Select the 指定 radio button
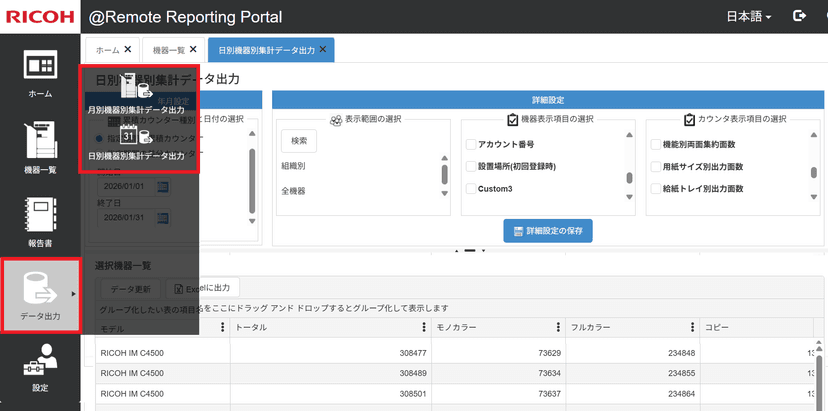828x411 pixels. [99, 138]
